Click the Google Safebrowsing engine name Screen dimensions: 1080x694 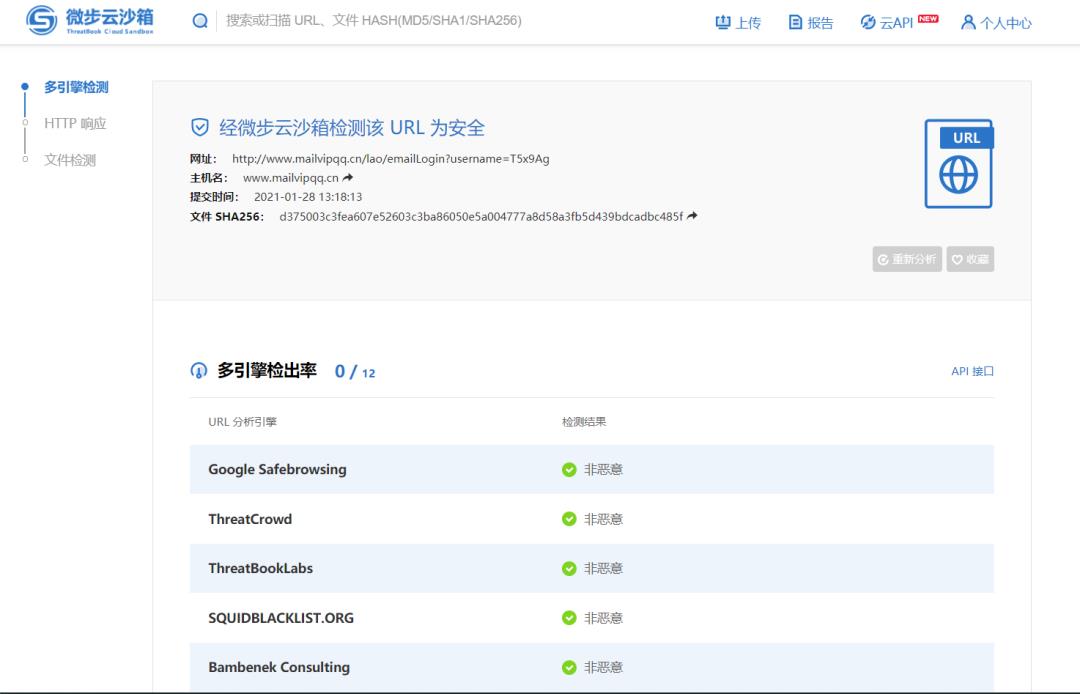click(278, 470)
